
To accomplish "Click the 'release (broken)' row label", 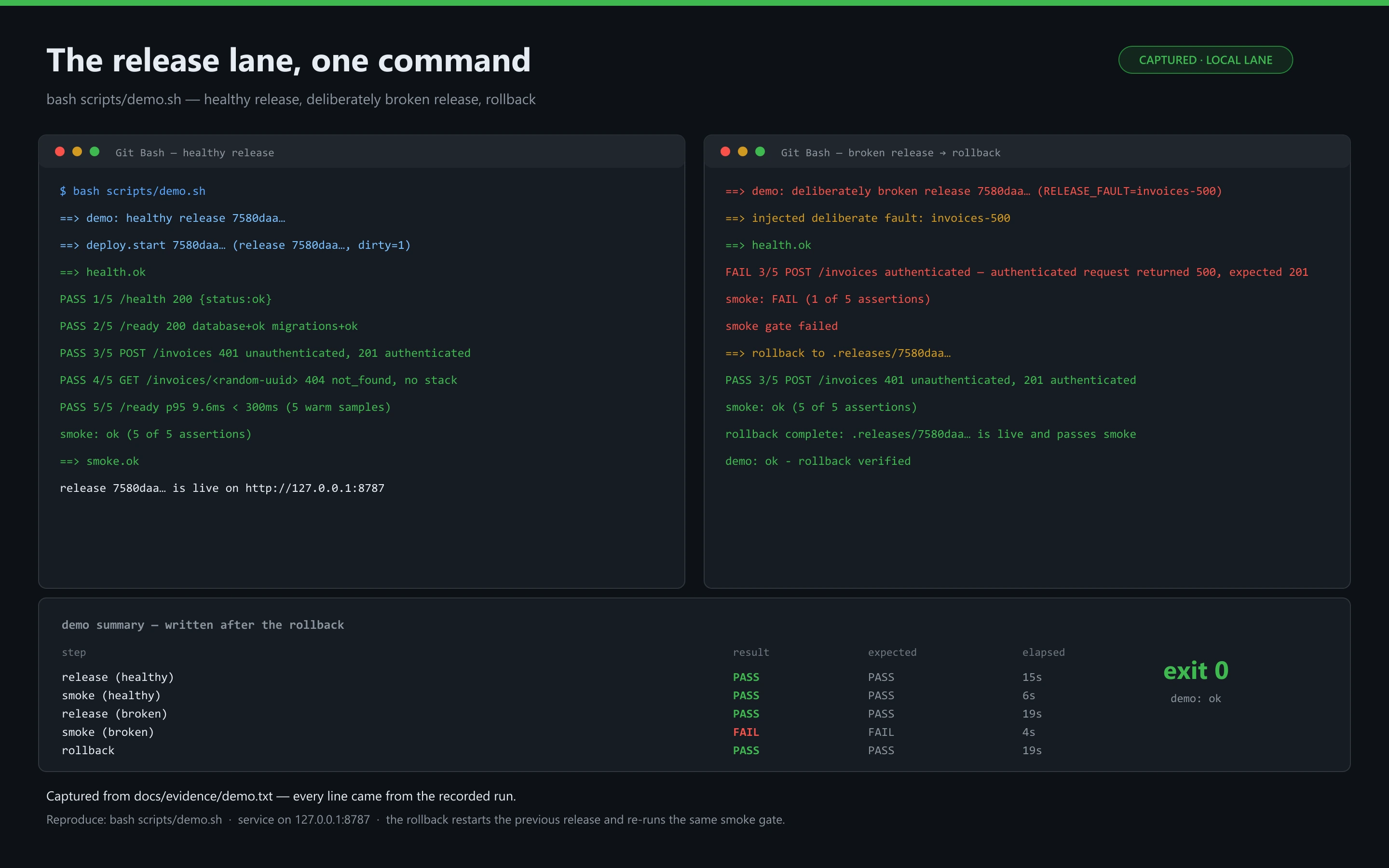I will click(115, 714).
